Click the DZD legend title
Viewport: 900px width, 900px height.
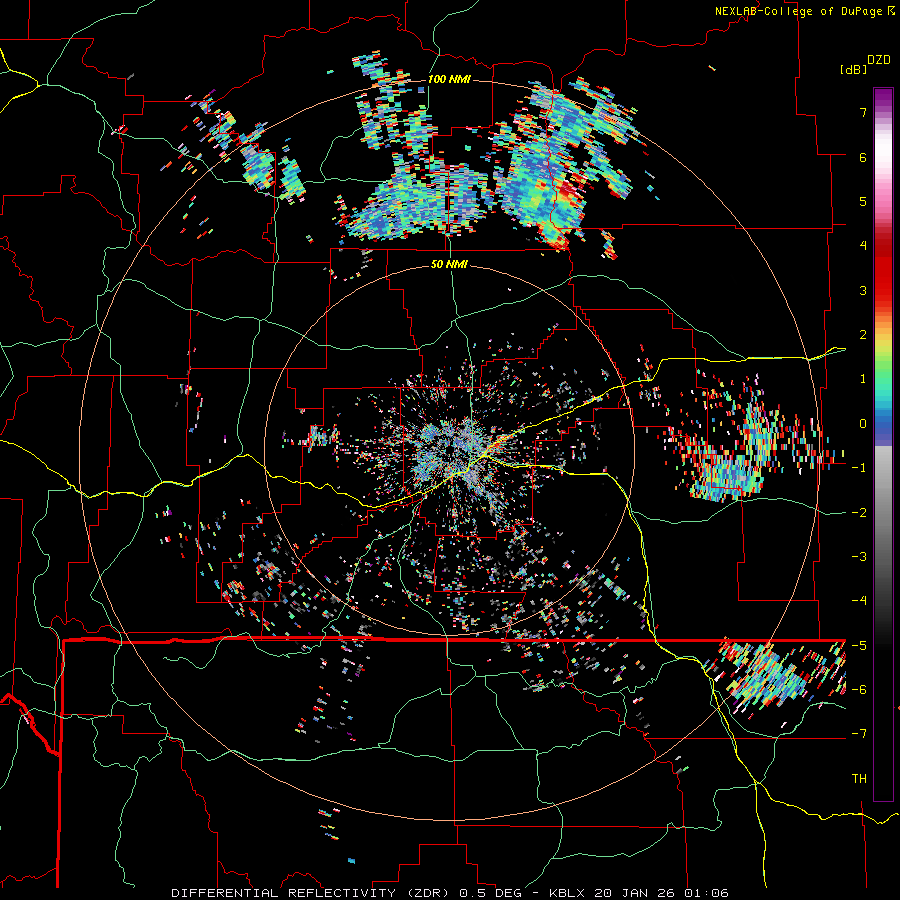(x=879, y=60)
